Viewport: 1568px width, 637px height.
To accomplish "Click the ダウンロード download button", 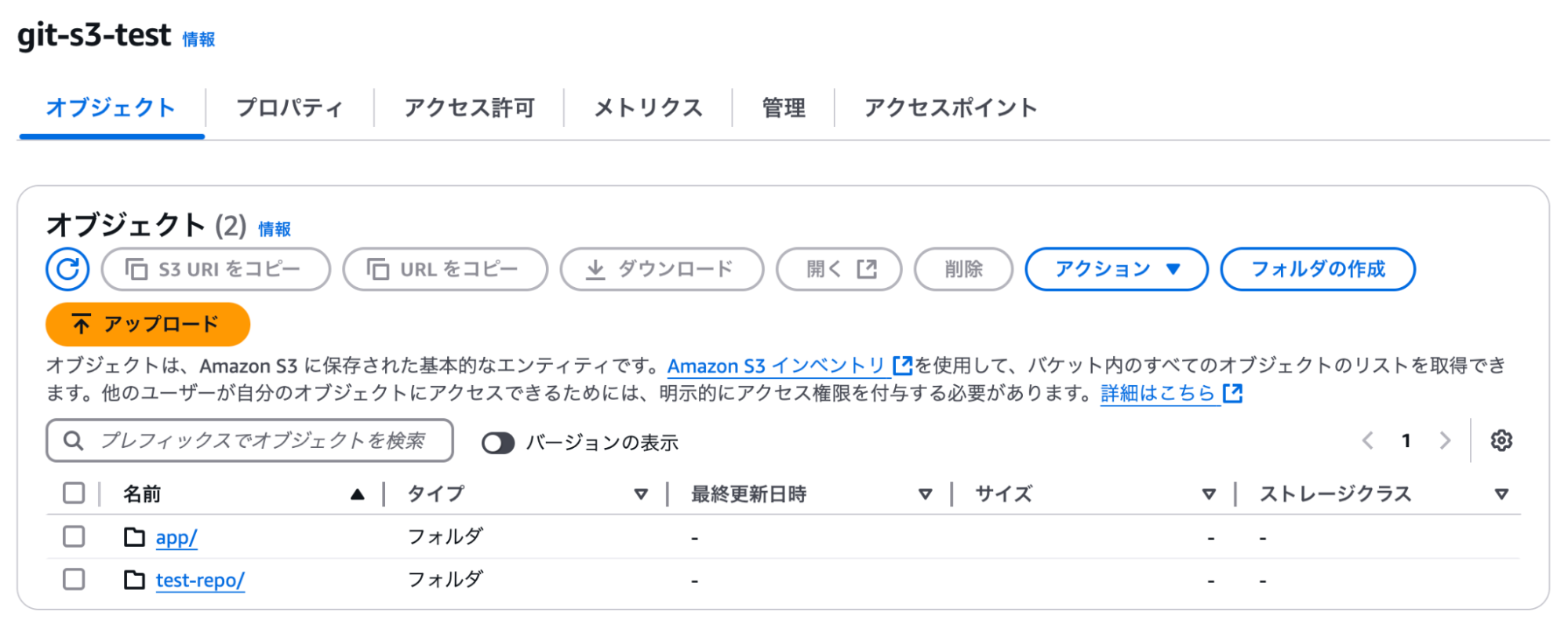I will pyautogui.click(x=661, y=269).
